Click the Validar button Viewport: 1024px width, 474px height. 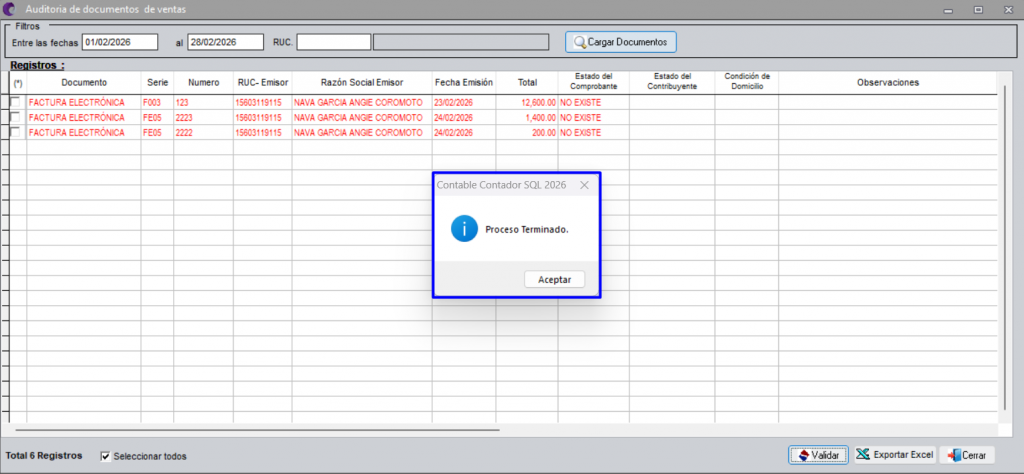[818, 454]
